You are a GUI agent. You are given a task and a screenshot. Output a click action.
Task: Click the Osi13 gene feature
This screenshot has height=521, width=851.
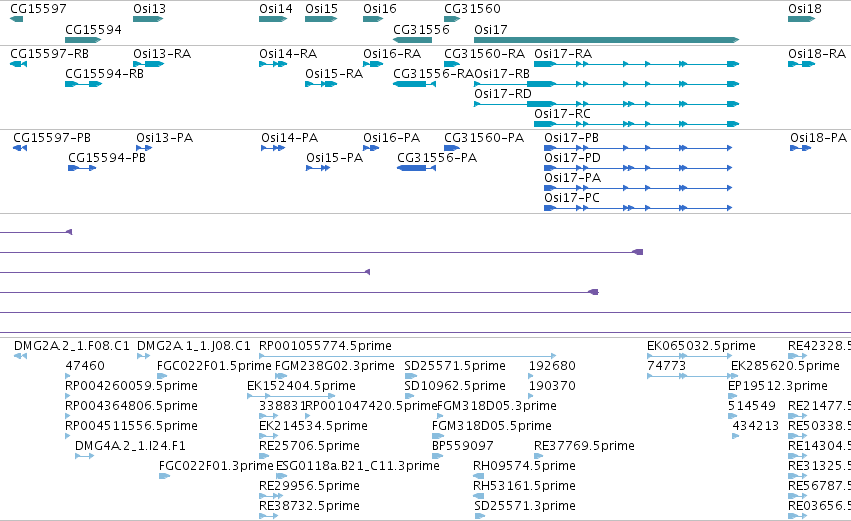coord(148,19)
